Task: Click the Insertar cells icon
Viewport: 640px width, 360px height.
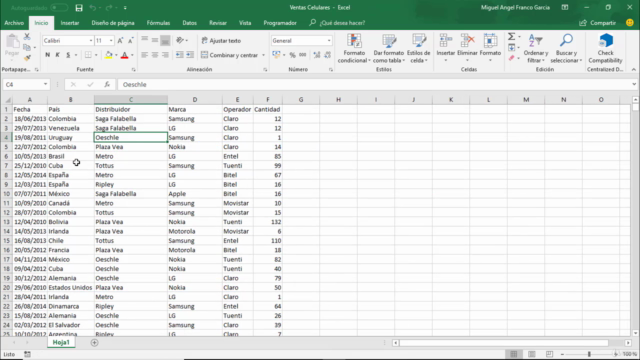Action: [445, 41]
